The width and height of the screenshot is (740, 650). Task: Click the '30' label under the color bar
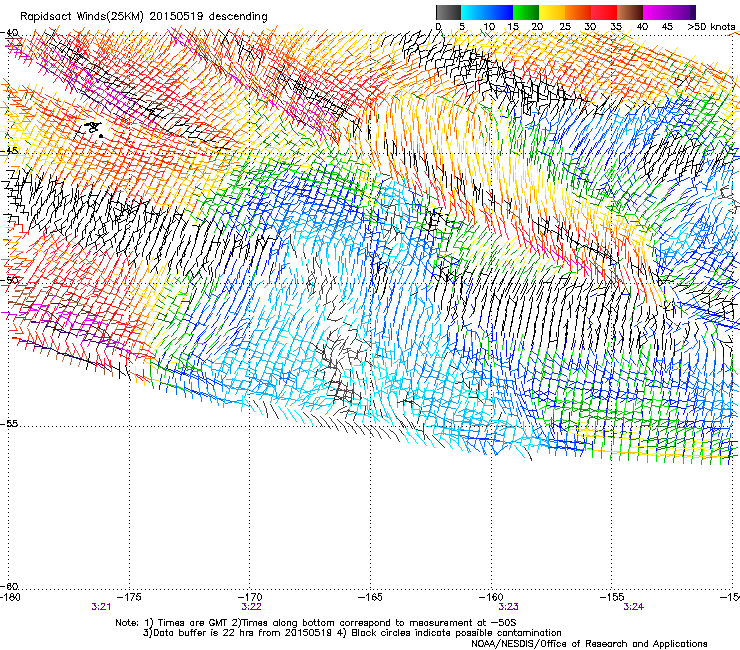[x=590, y=26]
